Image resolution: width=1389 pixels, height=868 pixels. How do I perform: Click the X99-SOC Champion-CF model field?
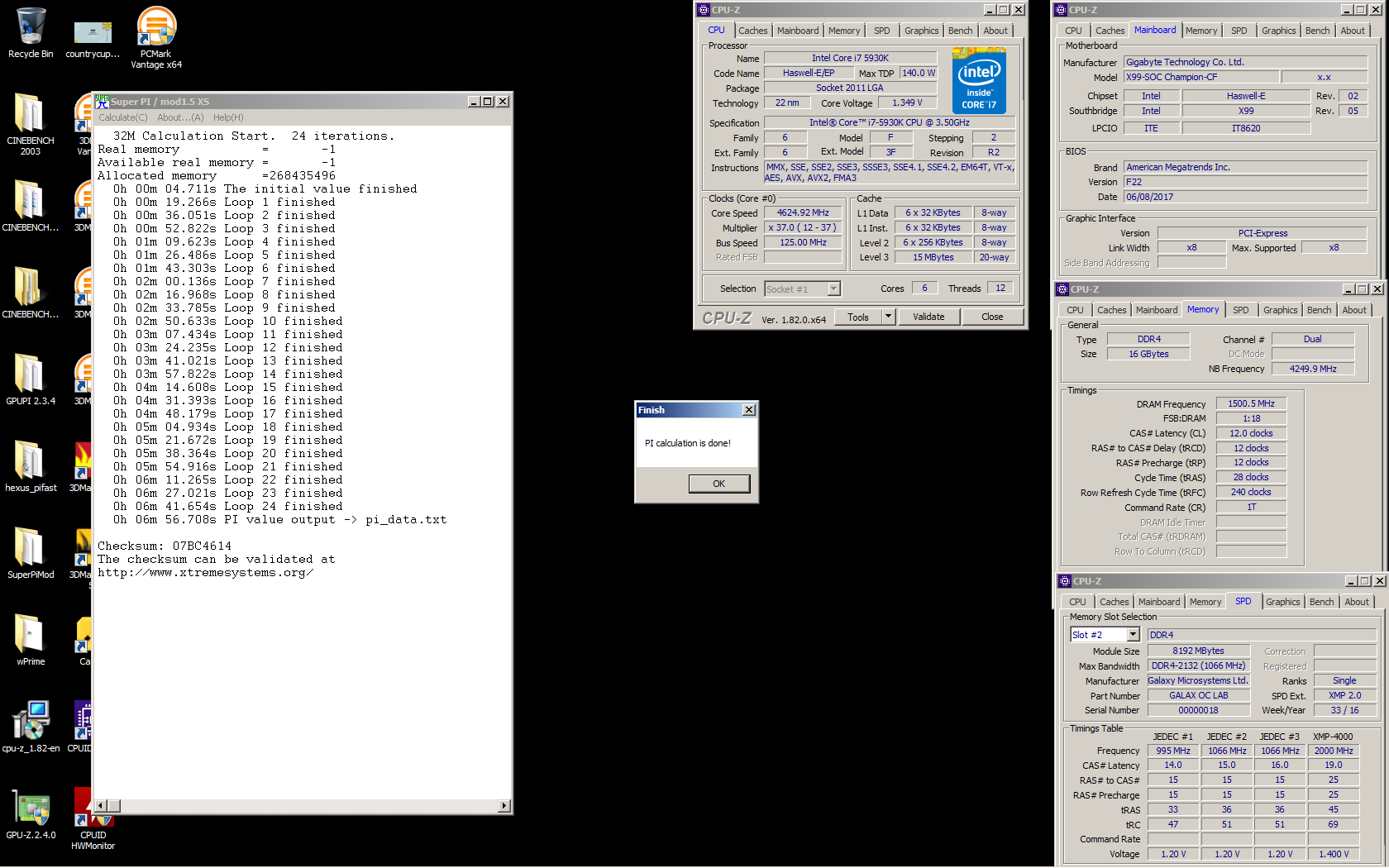pyautogui.click(x=1201, y=77)
